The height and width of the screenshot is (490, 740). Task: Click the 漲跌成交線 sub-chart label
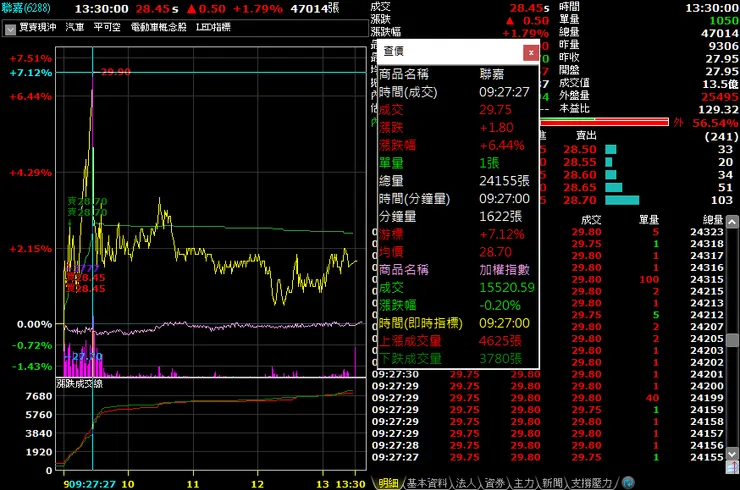click(x=80, y=384)
